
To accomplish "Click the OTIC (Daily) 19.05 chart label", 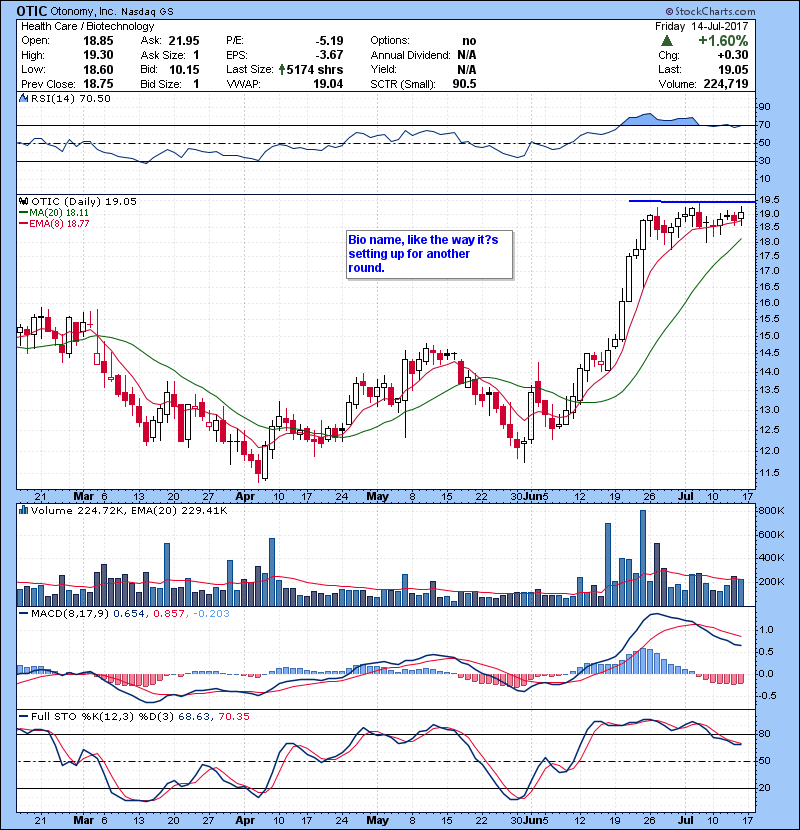I will pos(84,202).
